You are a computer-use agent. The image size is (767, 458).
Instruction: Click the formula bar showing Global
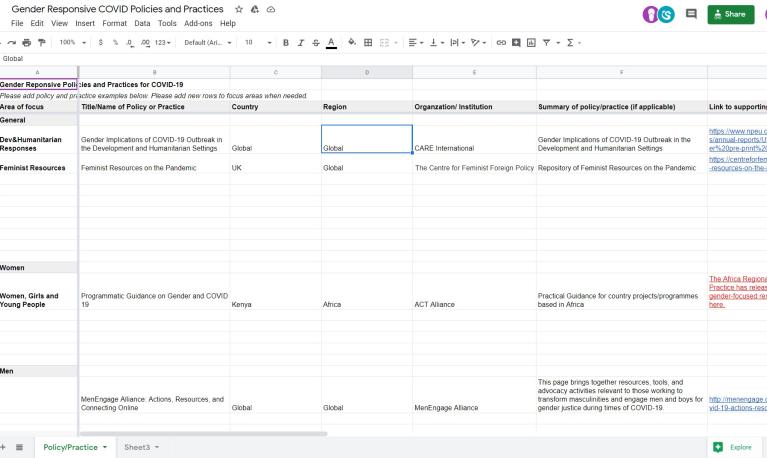pyautogui.click(x=384, y=59)
